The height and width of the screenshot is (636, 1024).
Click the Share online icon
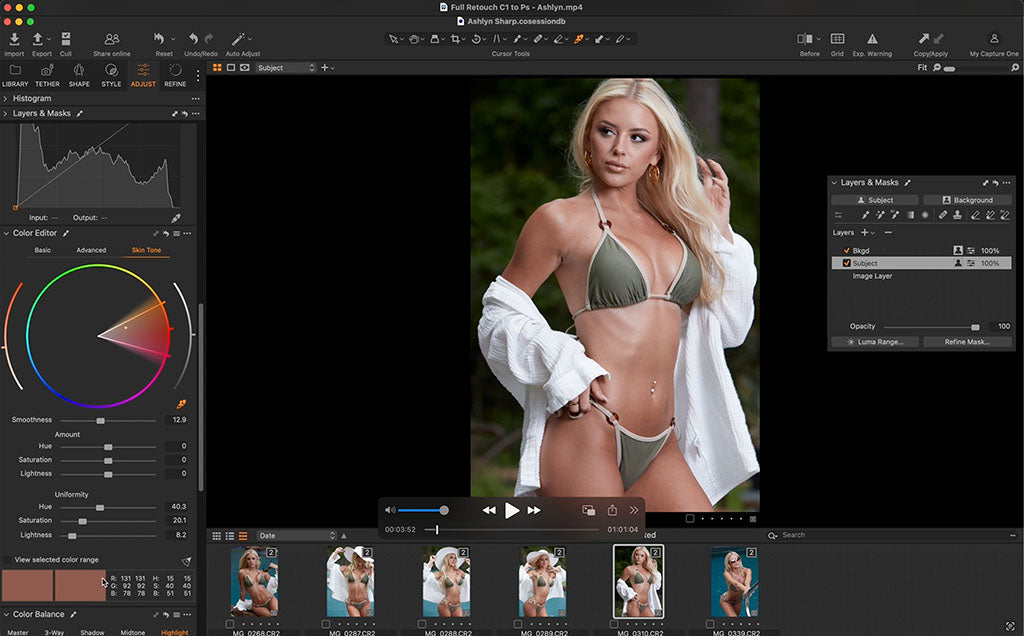(112, 39)
